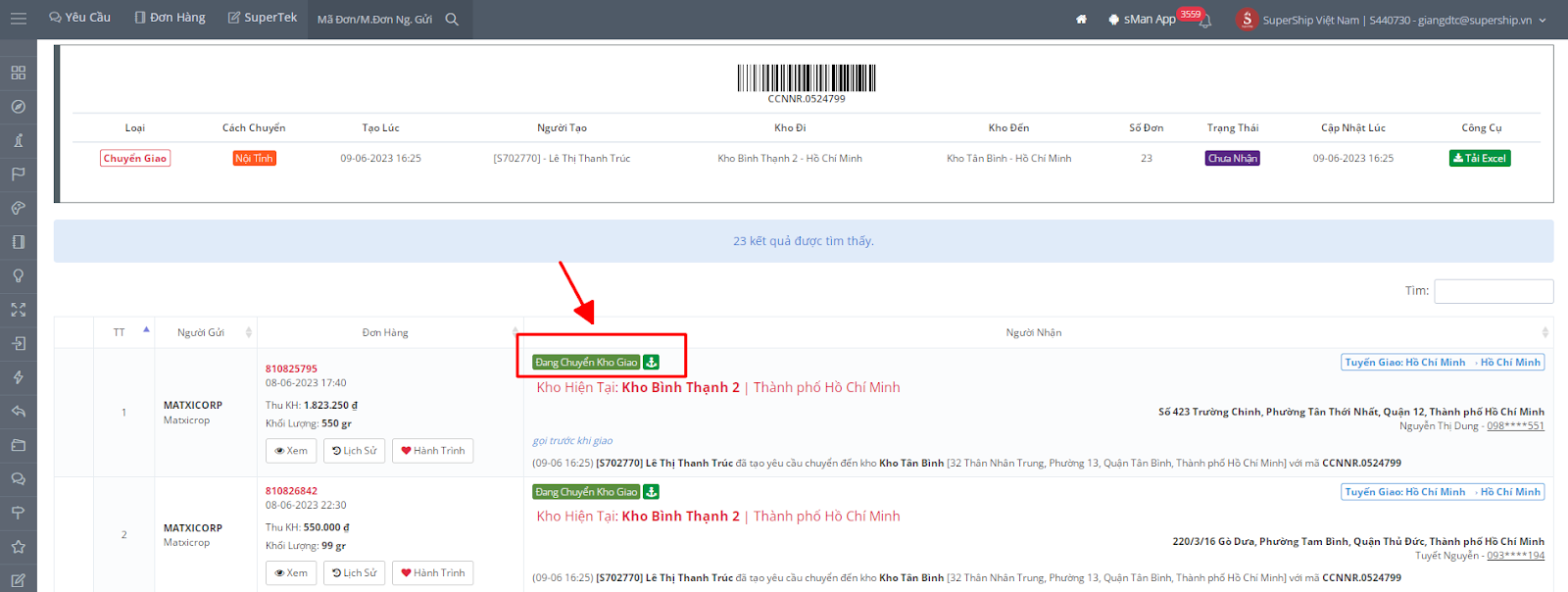Click anchor icon on order 810825795 status

tap(652, 363)
